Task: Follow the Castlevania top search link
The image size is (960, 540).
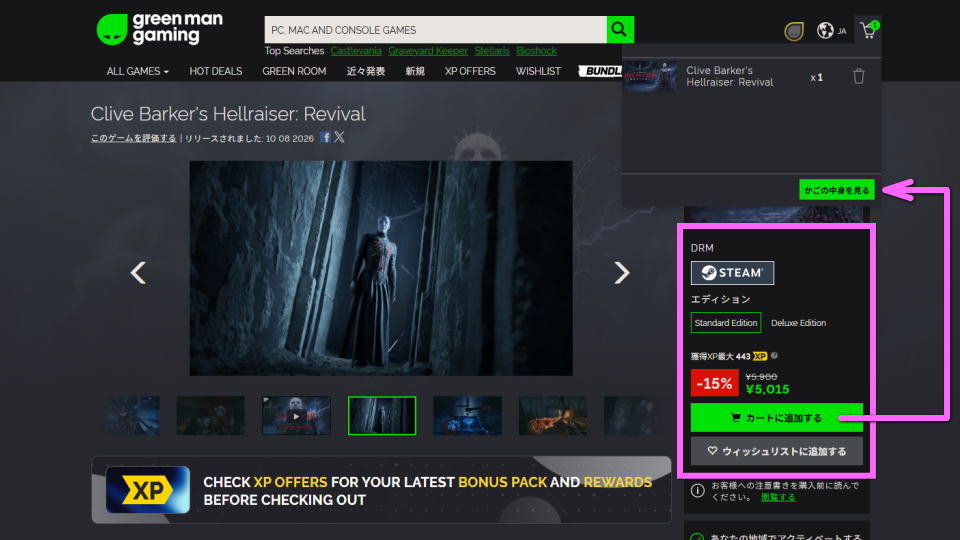Action: (x=356, y=51)
